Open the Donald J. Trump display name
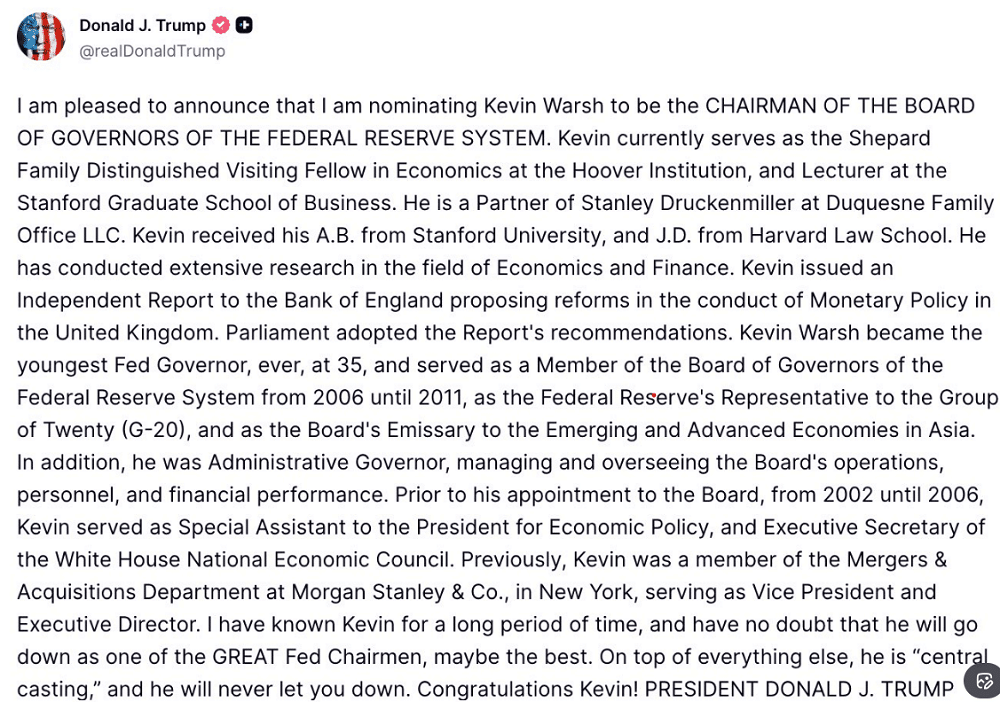The width and height of the screenshot is (1000, 702). (142, 25)
